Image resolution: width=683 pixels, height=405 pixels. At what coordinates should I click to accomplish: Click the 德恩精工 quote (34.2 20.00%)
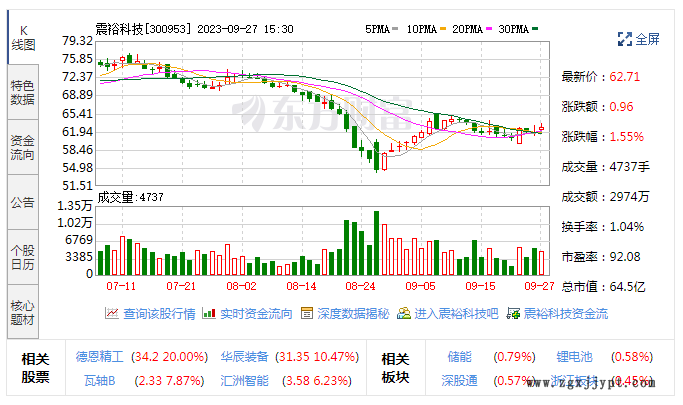click(x=169, y=357)
